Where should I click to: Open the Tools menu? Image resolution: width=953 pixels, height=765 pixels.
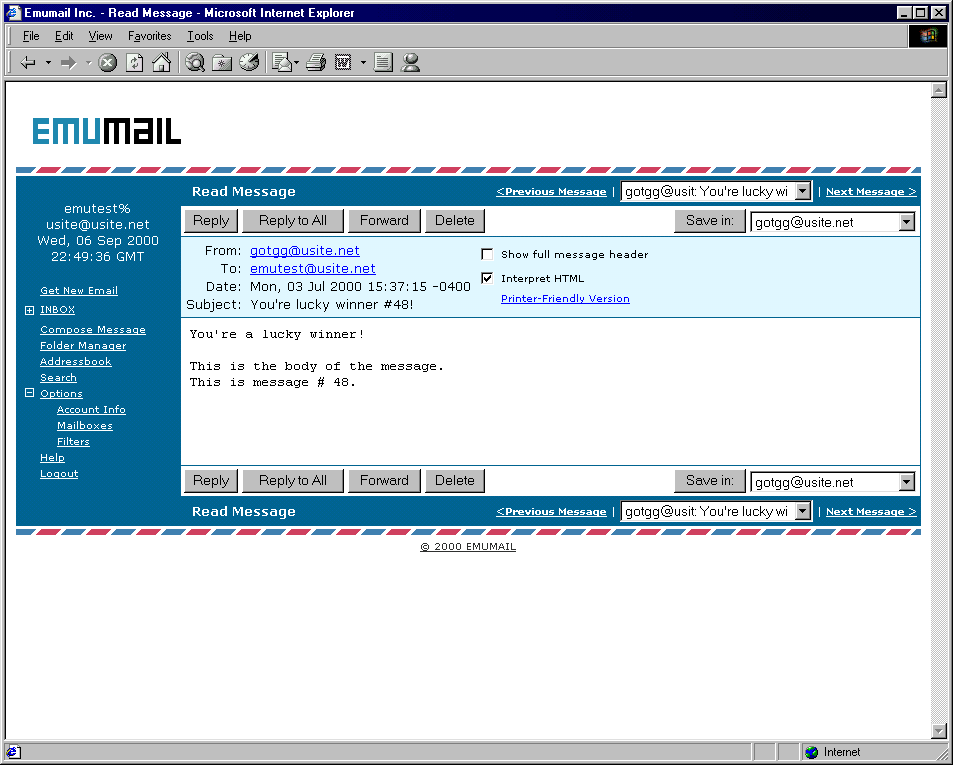[200, 36]
